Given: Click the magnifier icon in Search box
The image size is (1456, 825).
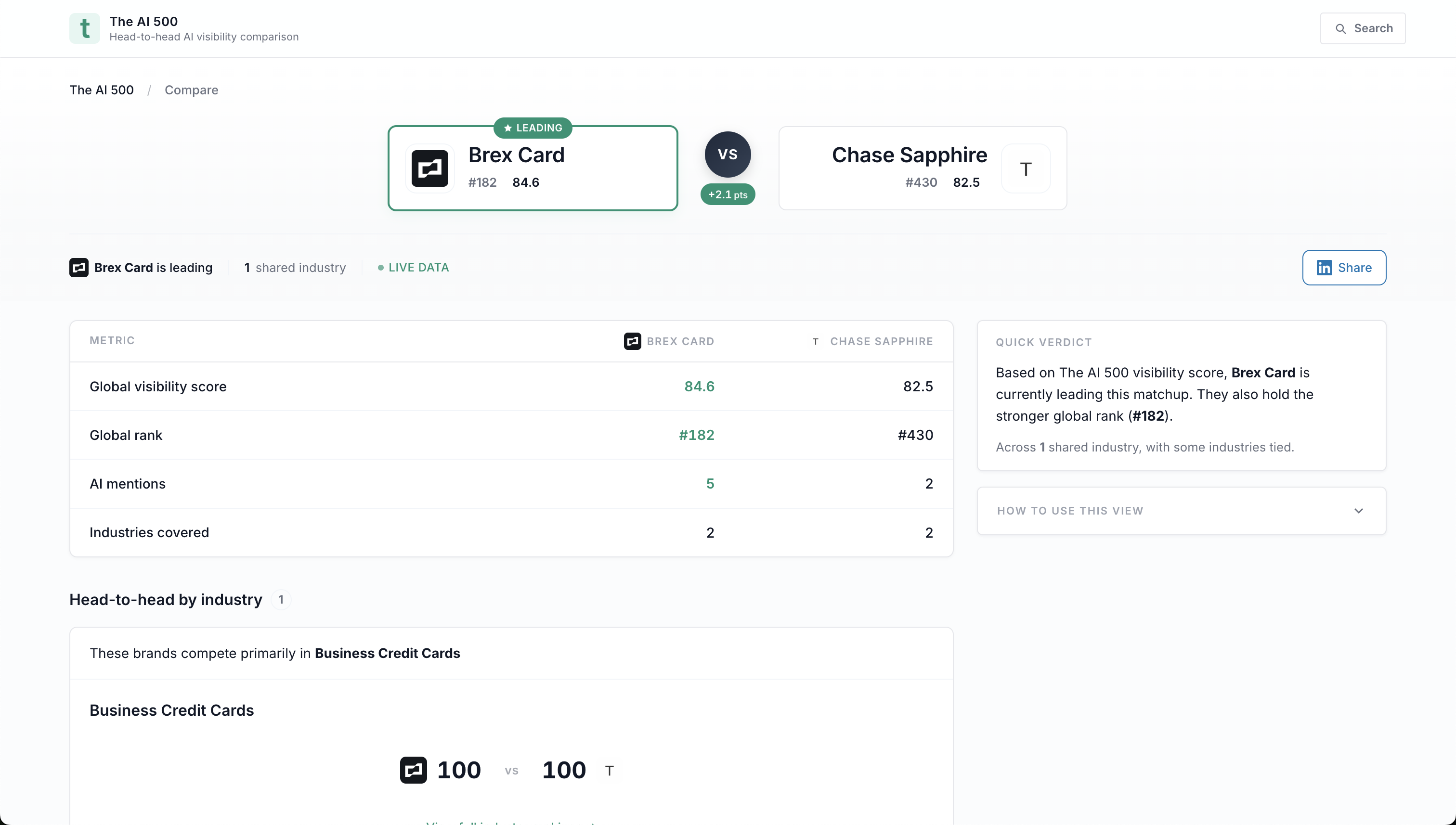Looking at the screenshot, I should coord(1340,29).
